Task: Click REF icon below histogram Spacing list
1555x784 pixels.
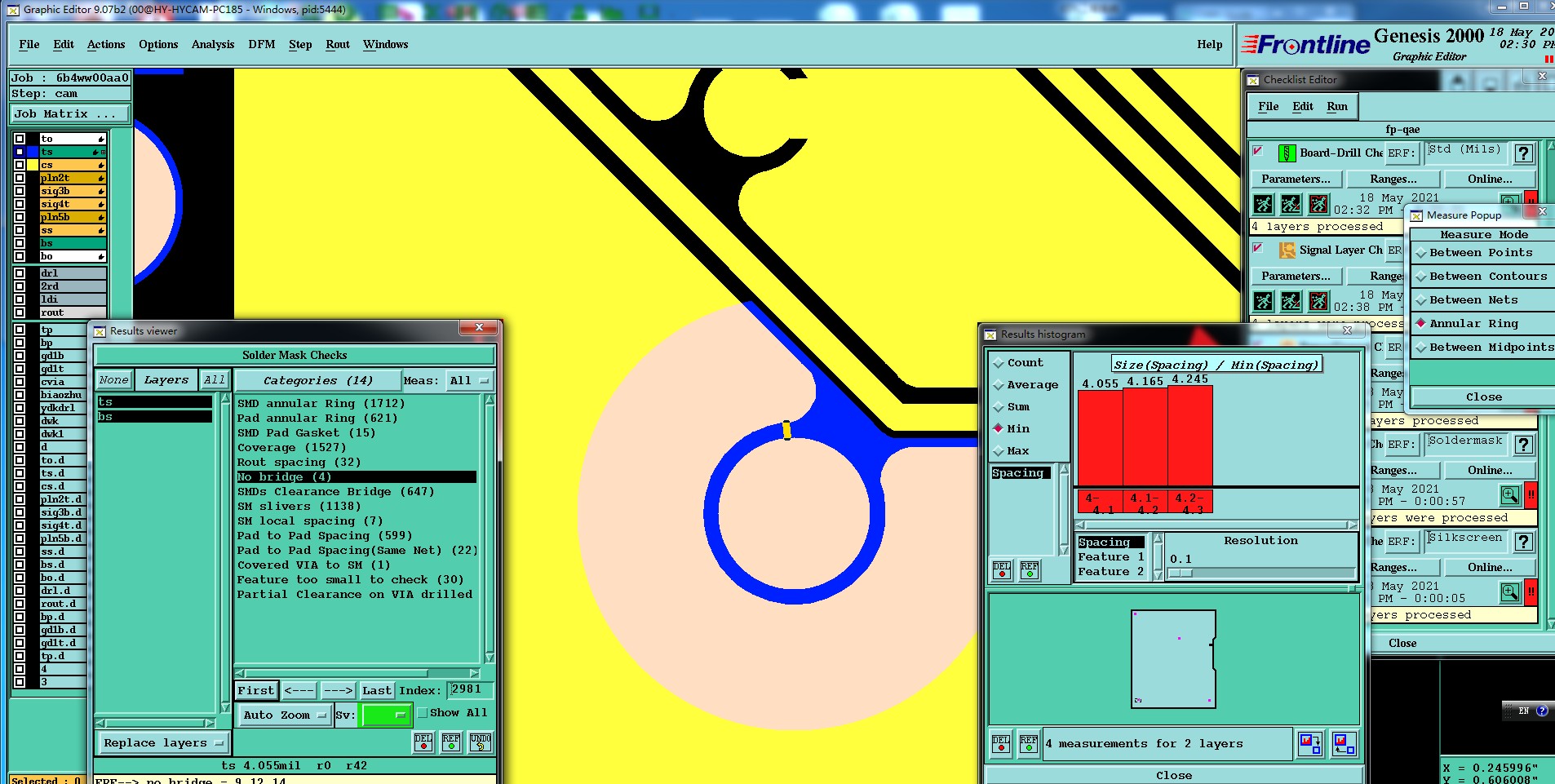Action: point(1030,569)
